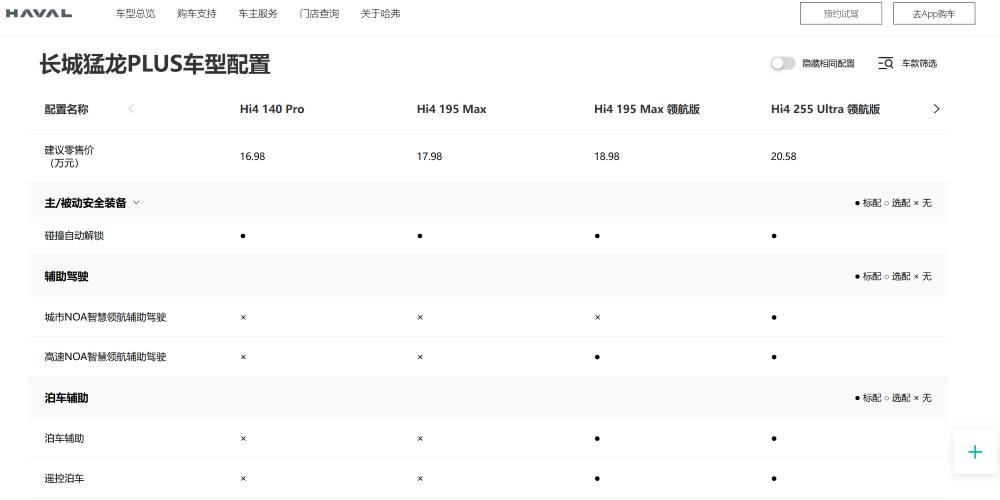
Task: Collapse the 主/被动安全装备 section chevron
Action: point(136,203)
